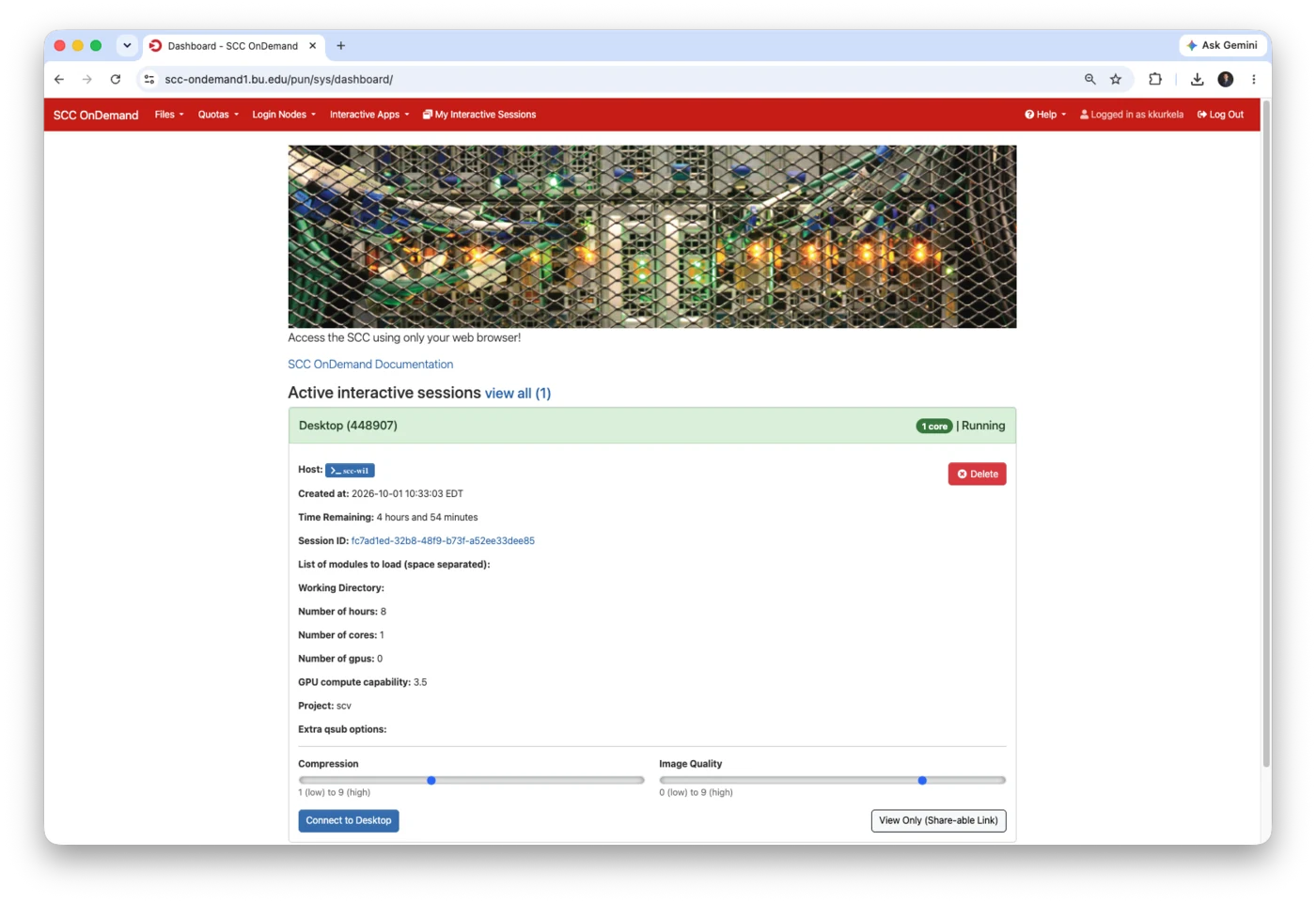
Task: Reload the dashboard page
Action: point(116,80)
